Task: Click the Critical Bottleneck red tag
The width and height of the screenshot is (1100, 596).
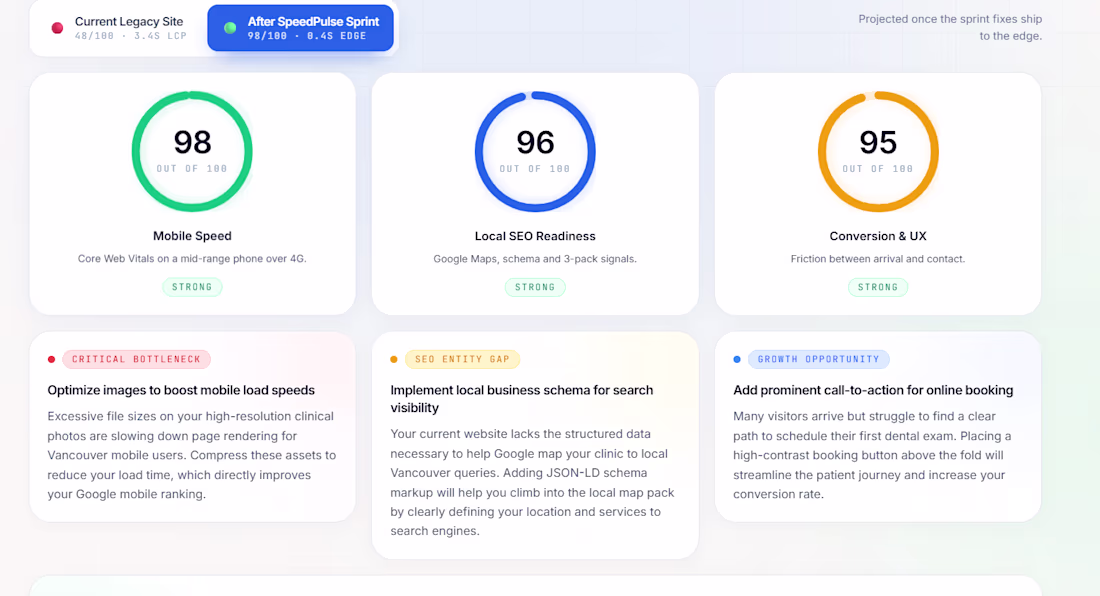Action: click(136, 359)
